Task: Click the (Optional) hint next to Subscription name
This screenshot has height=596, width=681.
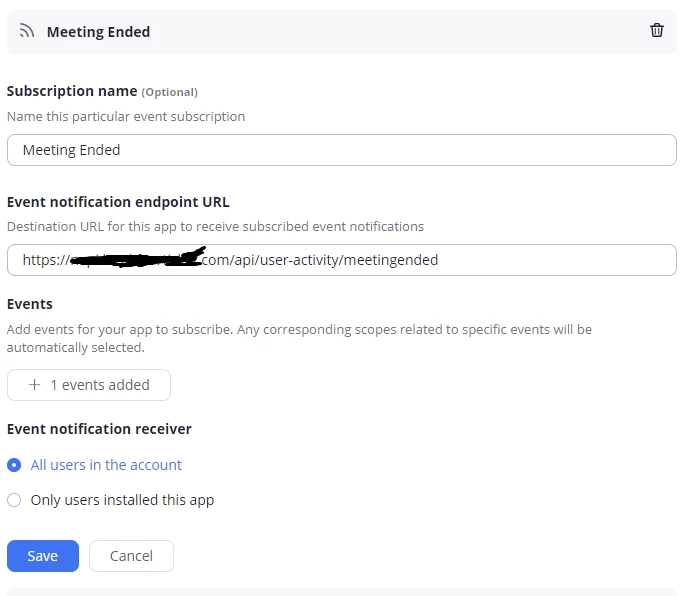Action: click(x=169, y=92)
